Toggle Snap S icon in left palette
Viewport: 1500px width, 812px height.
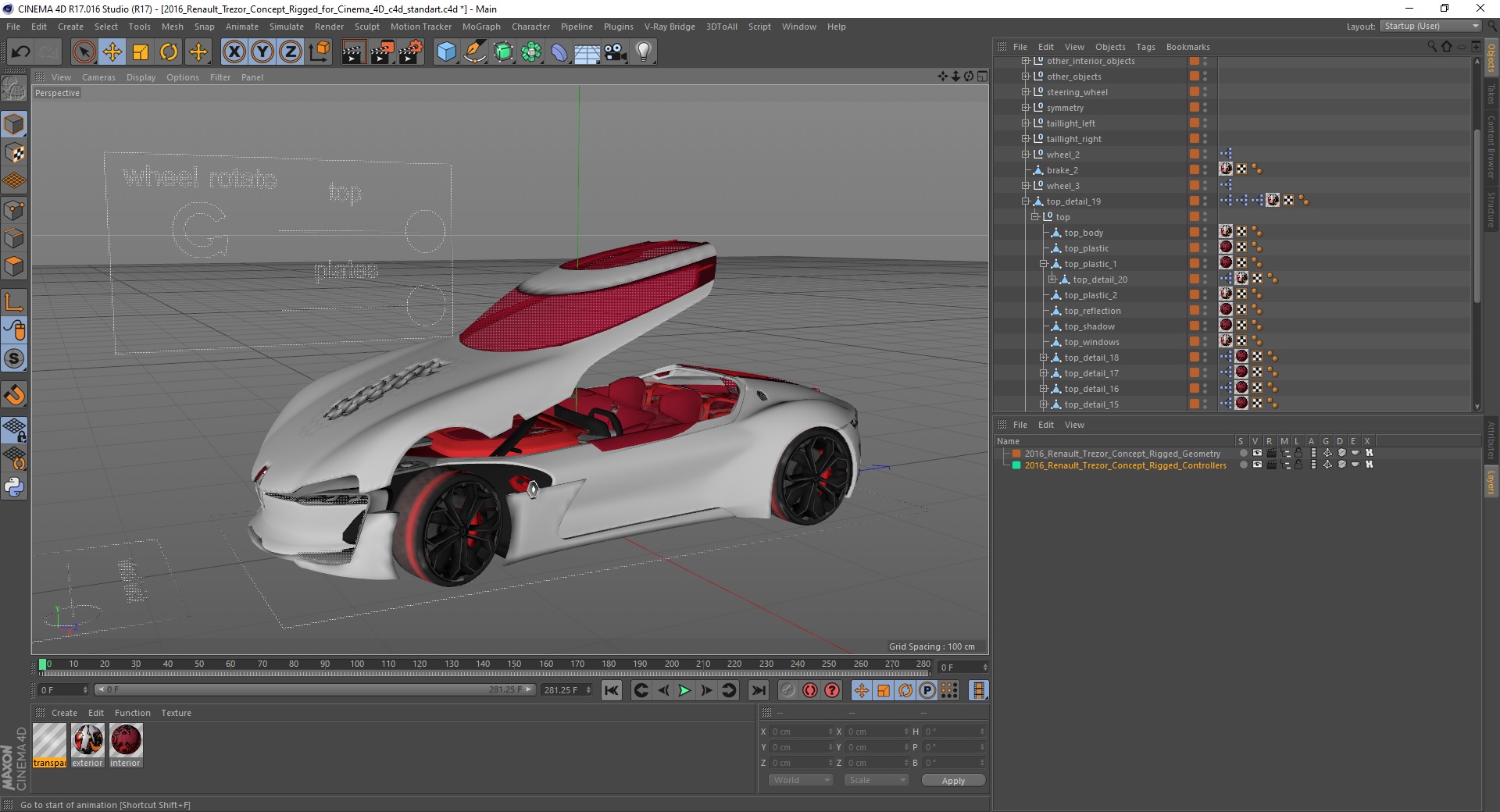click(14, 359)
